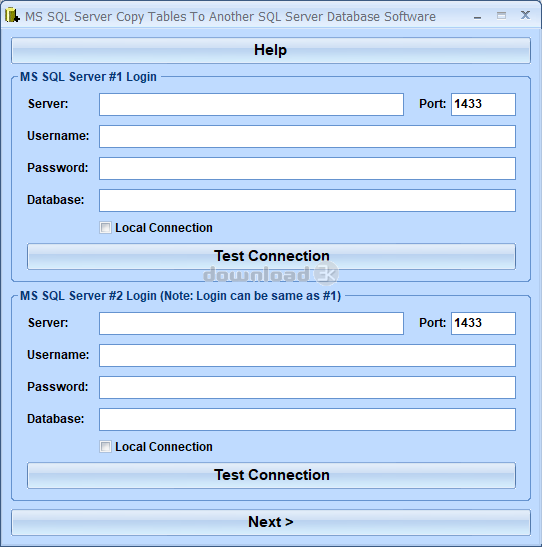Test Connection for SQL Server #1
This screenshot has height=547, width=542.
[271, 256]
